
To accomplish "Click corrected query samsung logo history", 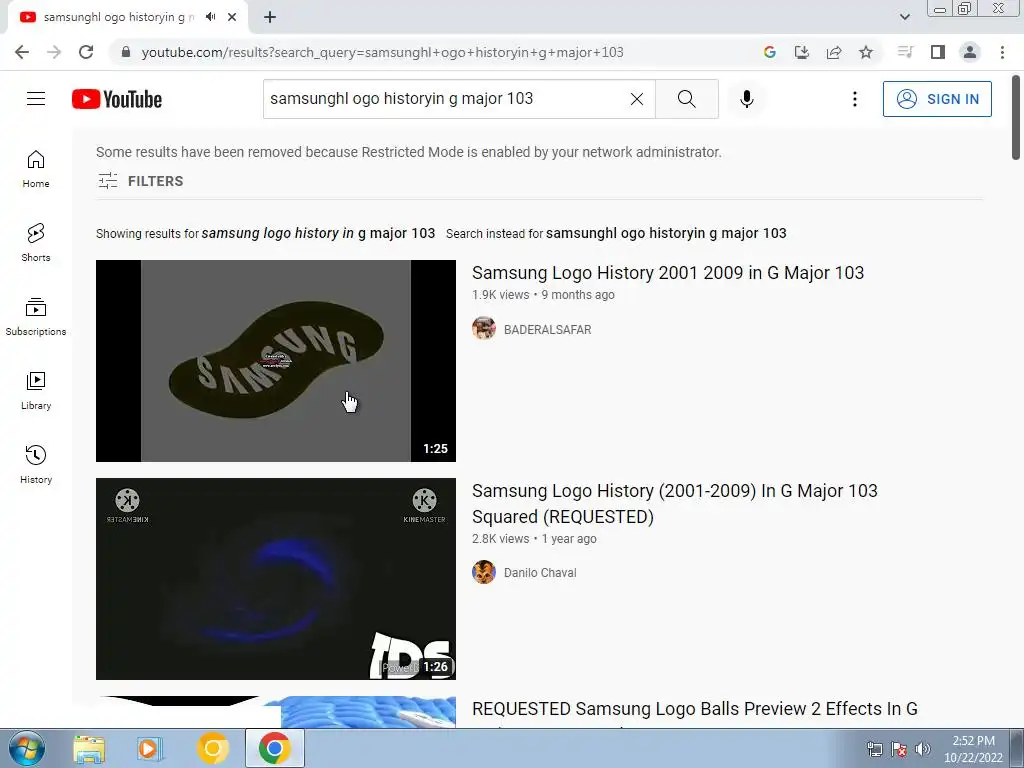I will pyautogui.click(x=318, y=233).
